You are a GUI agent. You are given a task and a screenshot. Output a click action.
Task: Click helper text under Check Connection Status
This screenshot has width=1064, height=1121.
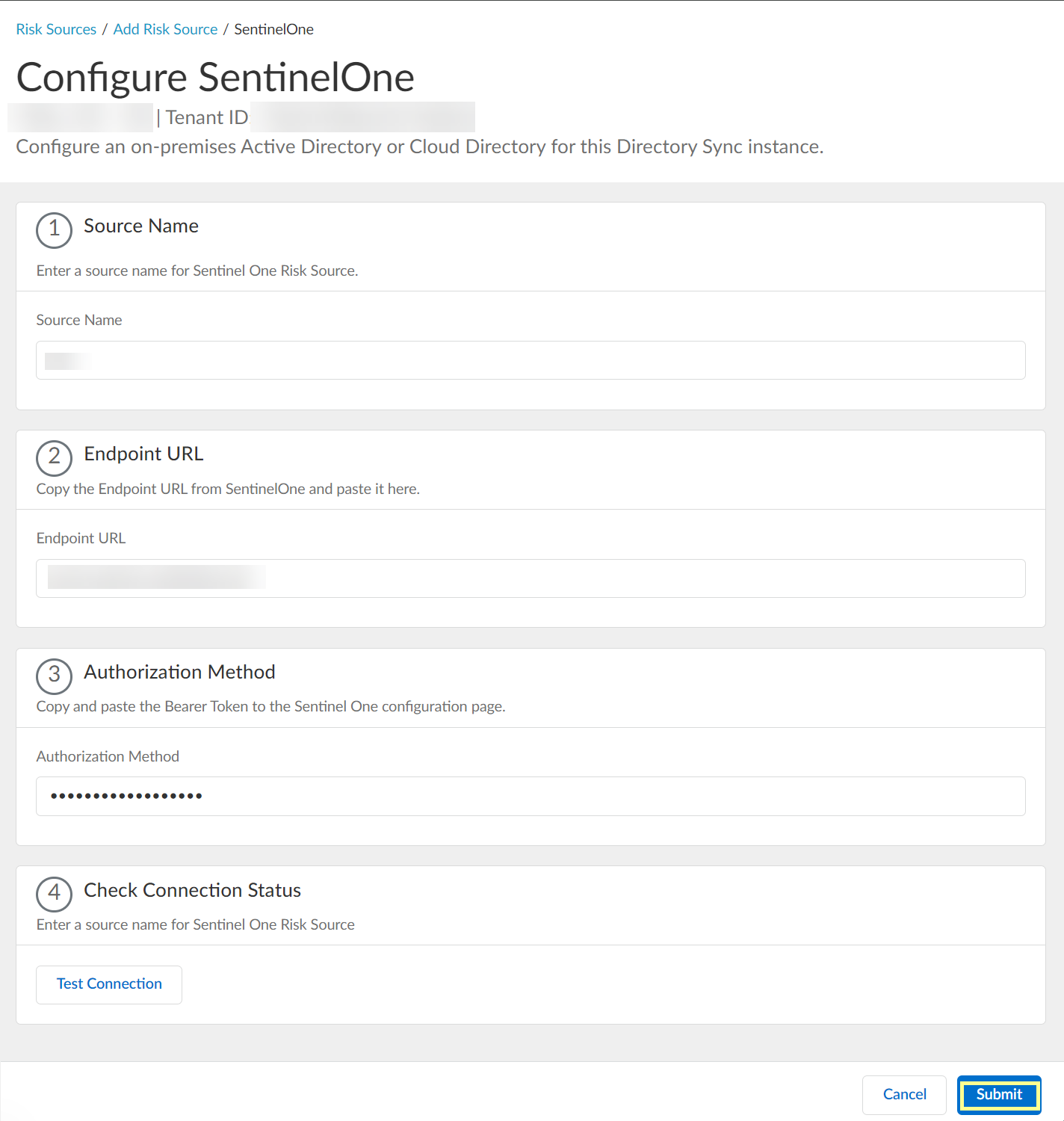(x=195, y=924)
